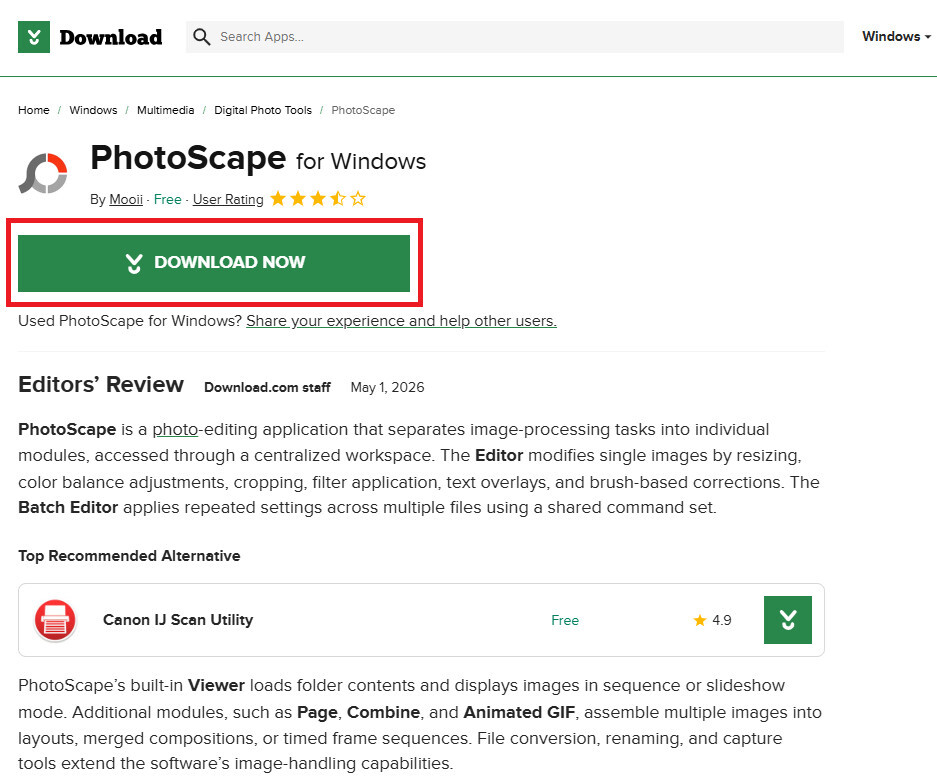Open the Multimedia breadcrumb link
Screen dimensions: 937x780
point(166,110)
